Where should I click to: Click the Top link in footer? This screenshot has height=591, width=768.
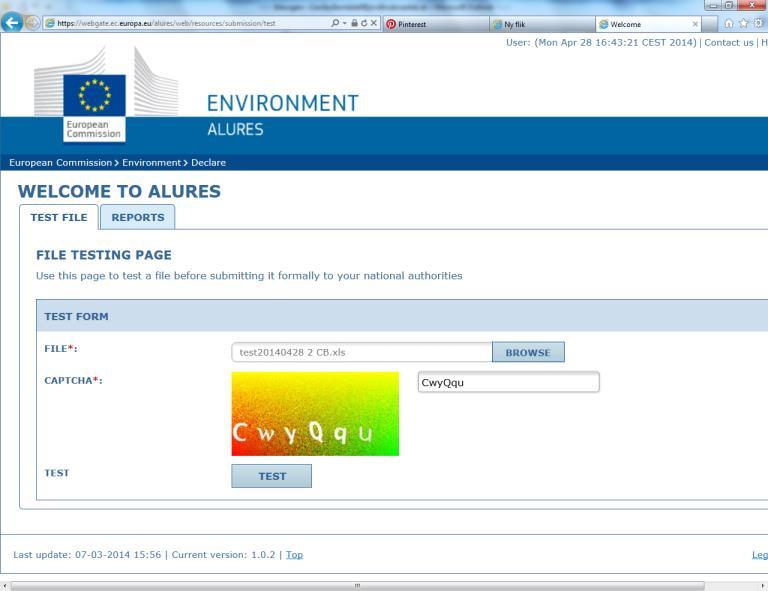tap(294, 555)
